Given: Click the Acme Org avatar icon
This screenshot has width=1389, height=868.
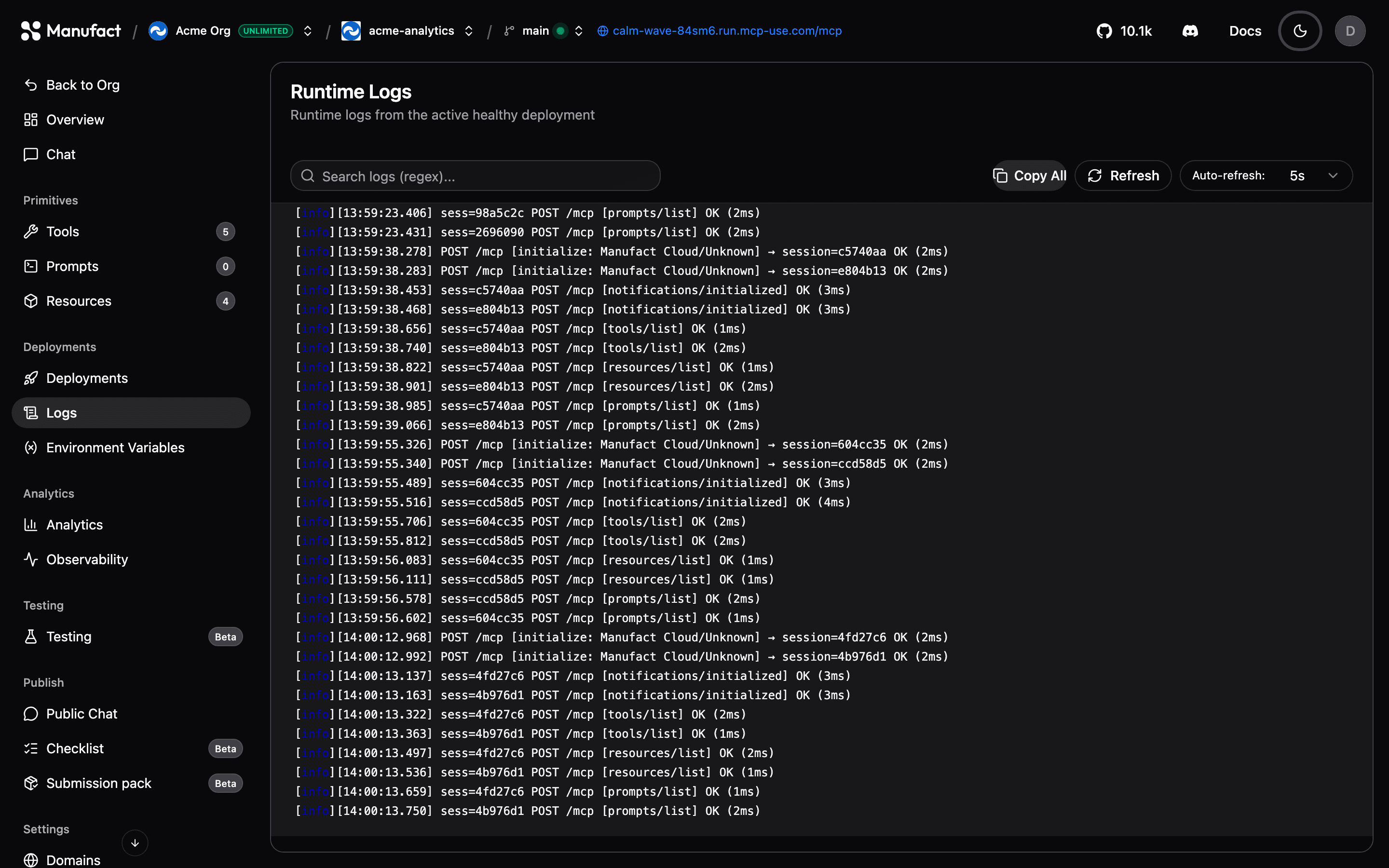Looking at the screenshot, I should point(158,31).
